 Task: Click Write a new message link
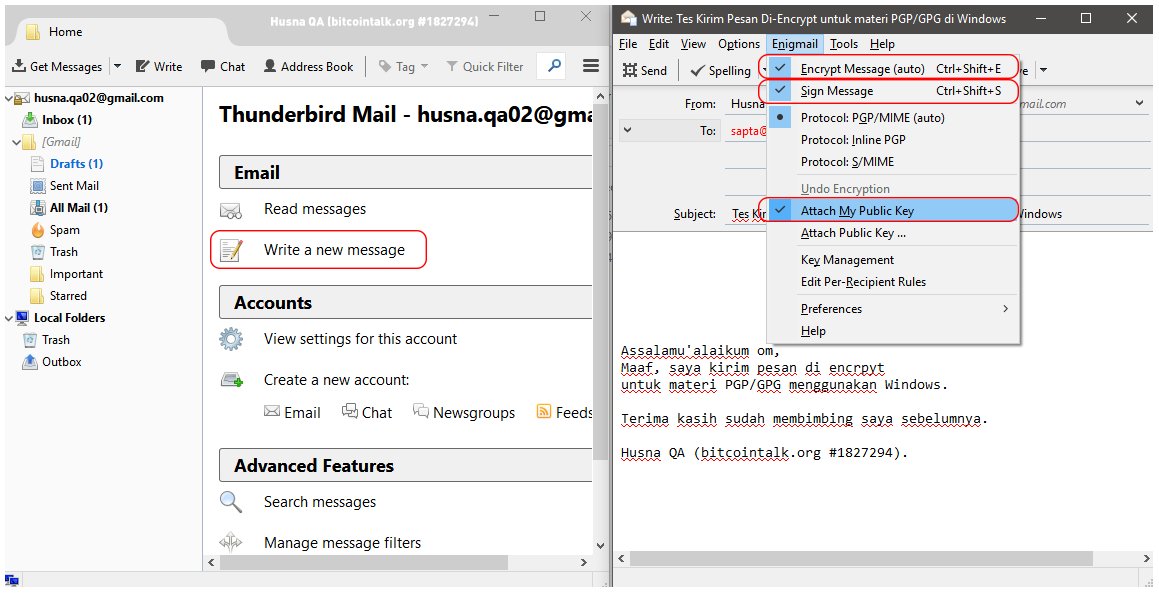(334, 250)
